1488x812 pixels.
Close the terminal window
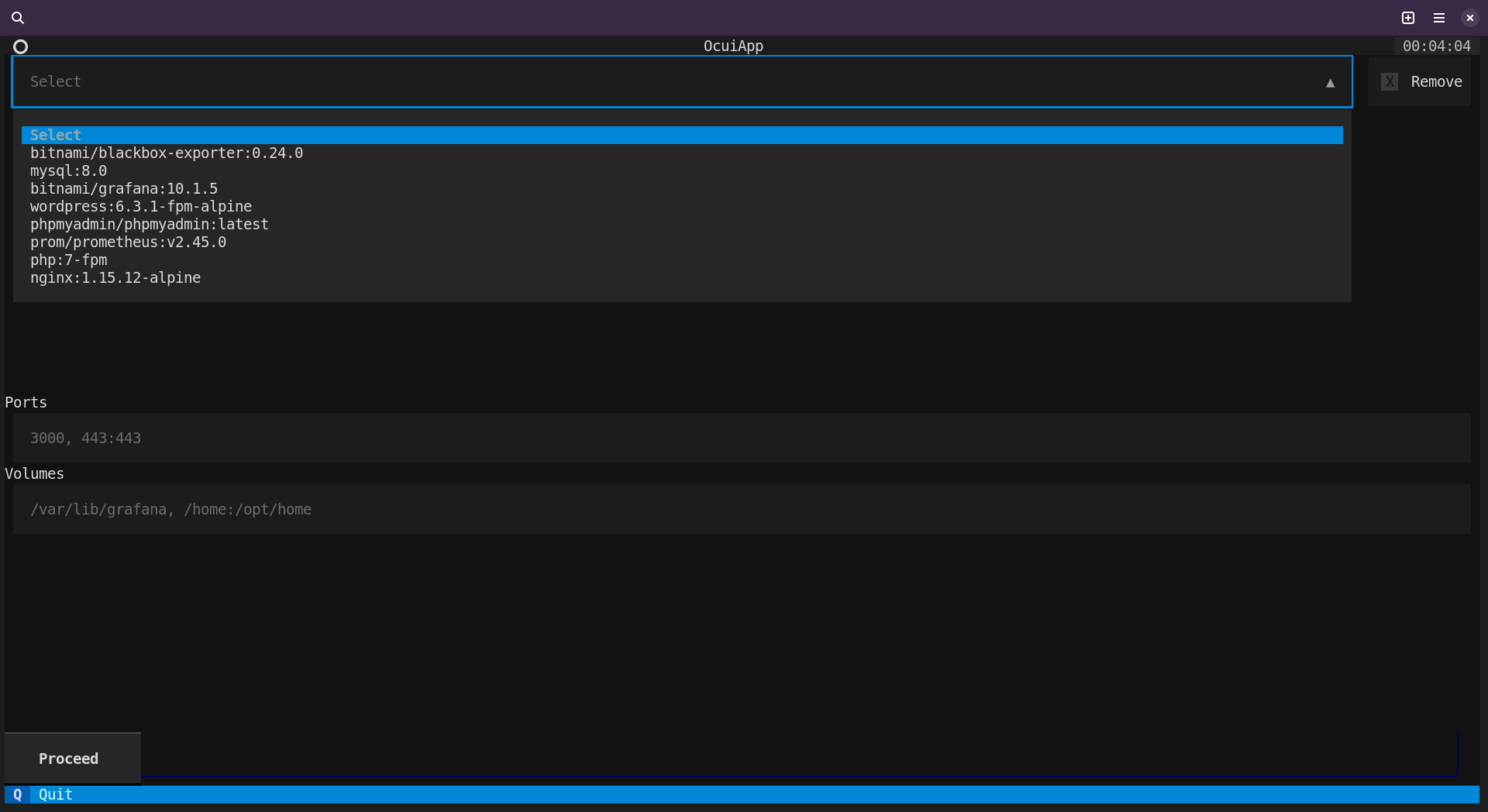[1470, 18]
